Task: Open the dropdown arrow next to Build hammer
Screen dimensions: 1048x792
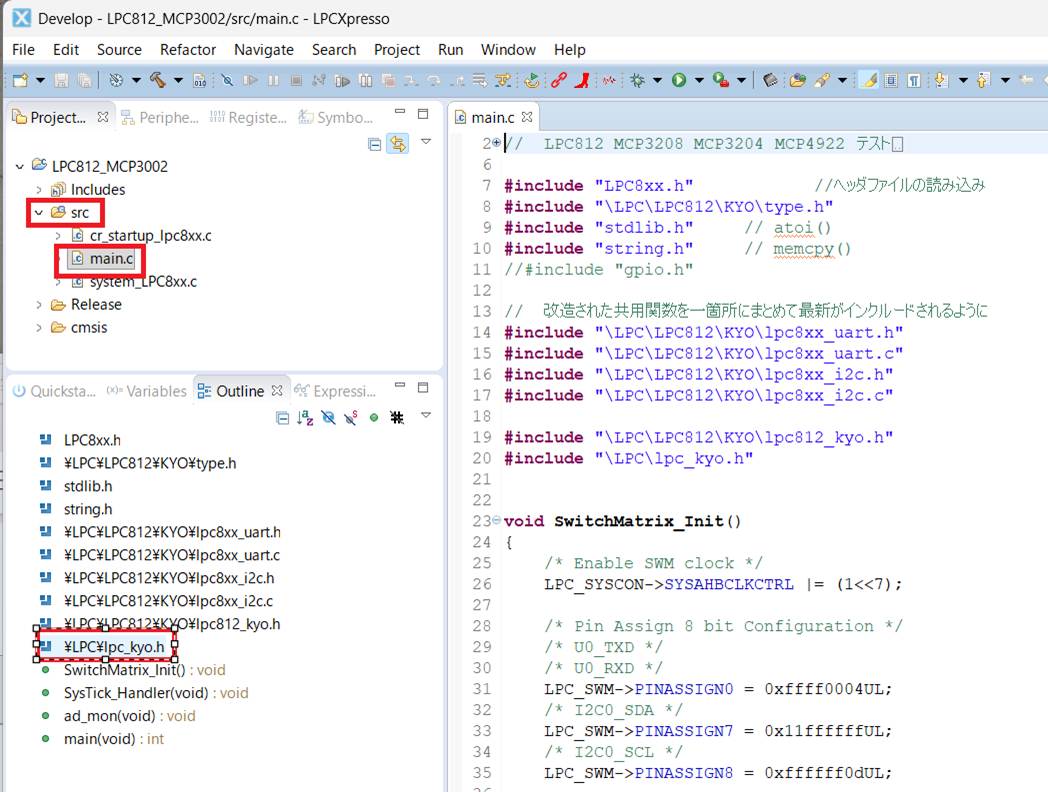Action: [x=178, y=80]
